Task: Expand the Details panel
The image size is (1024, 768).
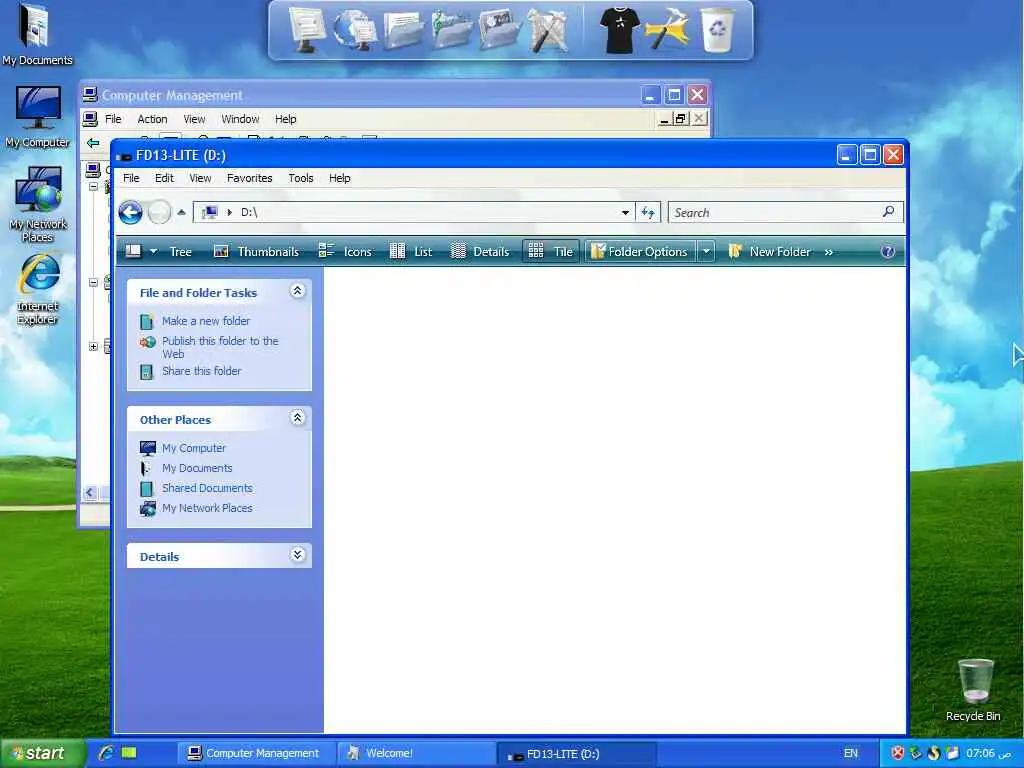Action: point(297,555)
